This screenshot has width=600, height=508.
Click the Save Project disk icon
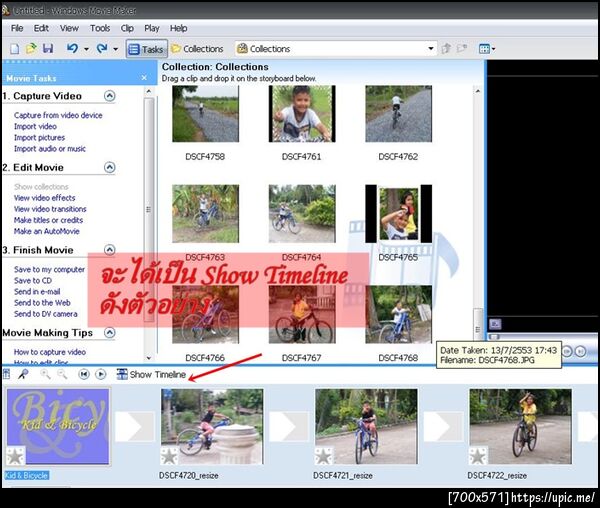point(48,49)
